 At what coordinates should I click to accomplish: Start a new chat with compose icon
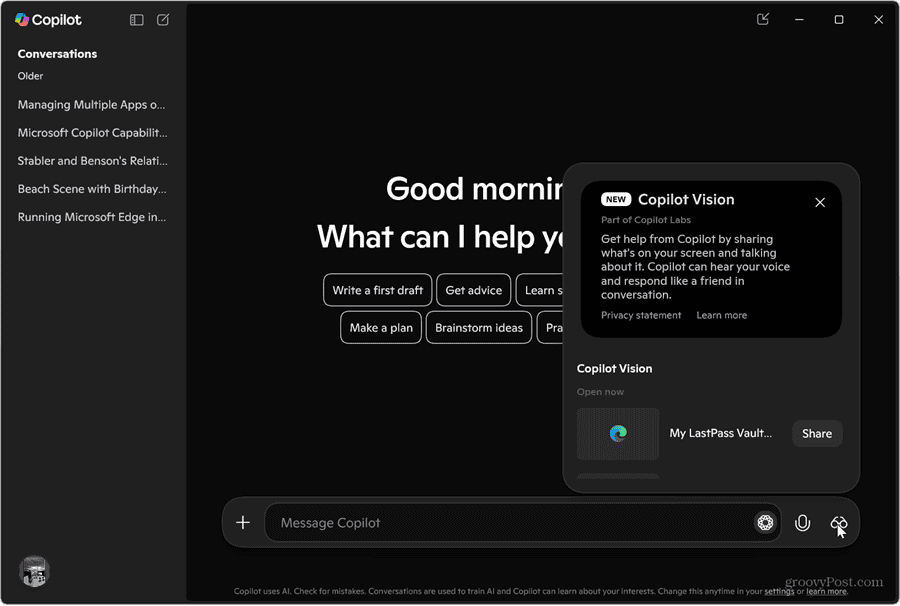pyautogui.click(x=163, y=20)
